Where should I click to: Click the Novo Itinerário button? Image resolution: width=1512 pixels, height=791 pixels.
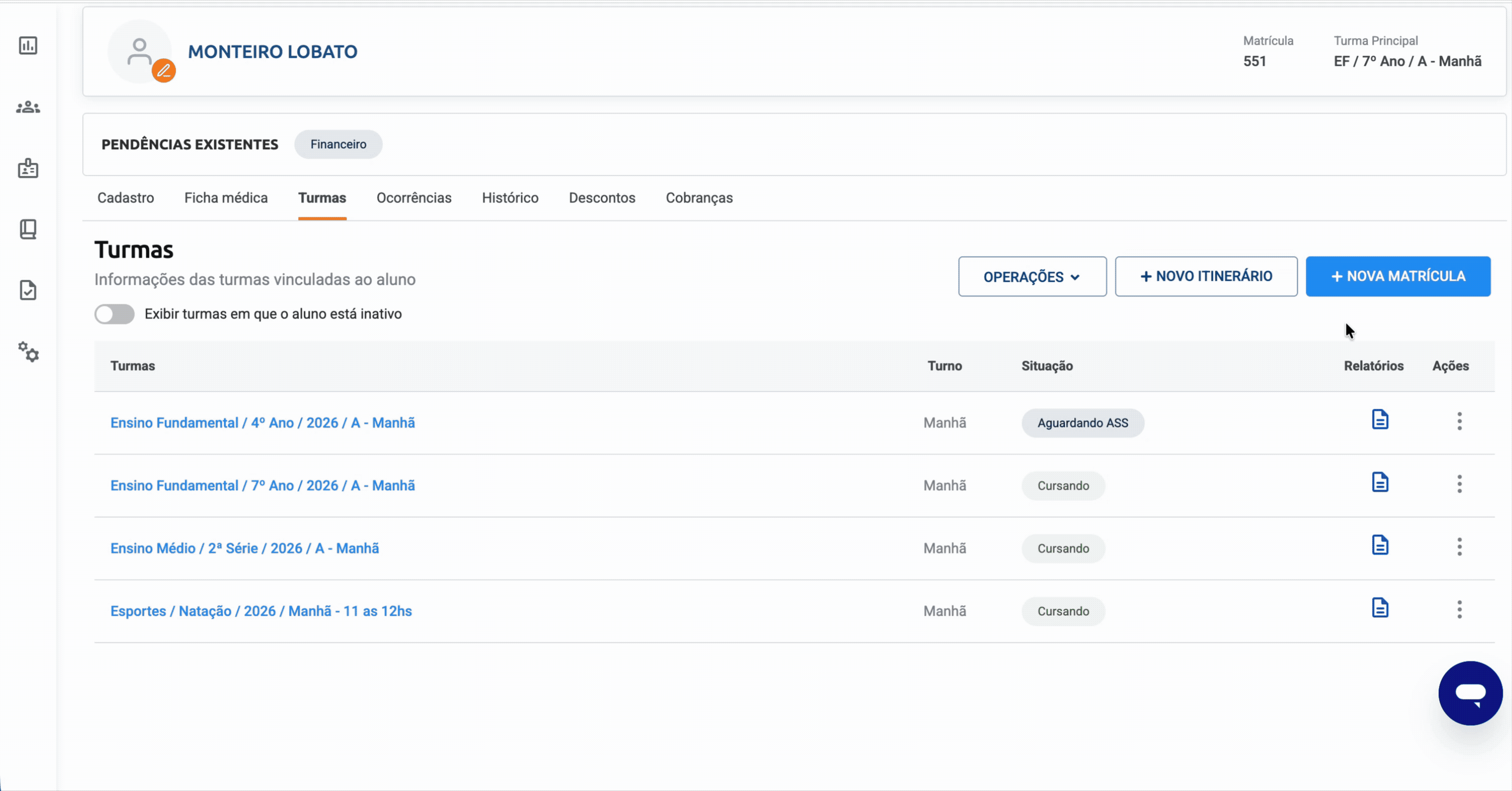click(x=1206, y=276)
